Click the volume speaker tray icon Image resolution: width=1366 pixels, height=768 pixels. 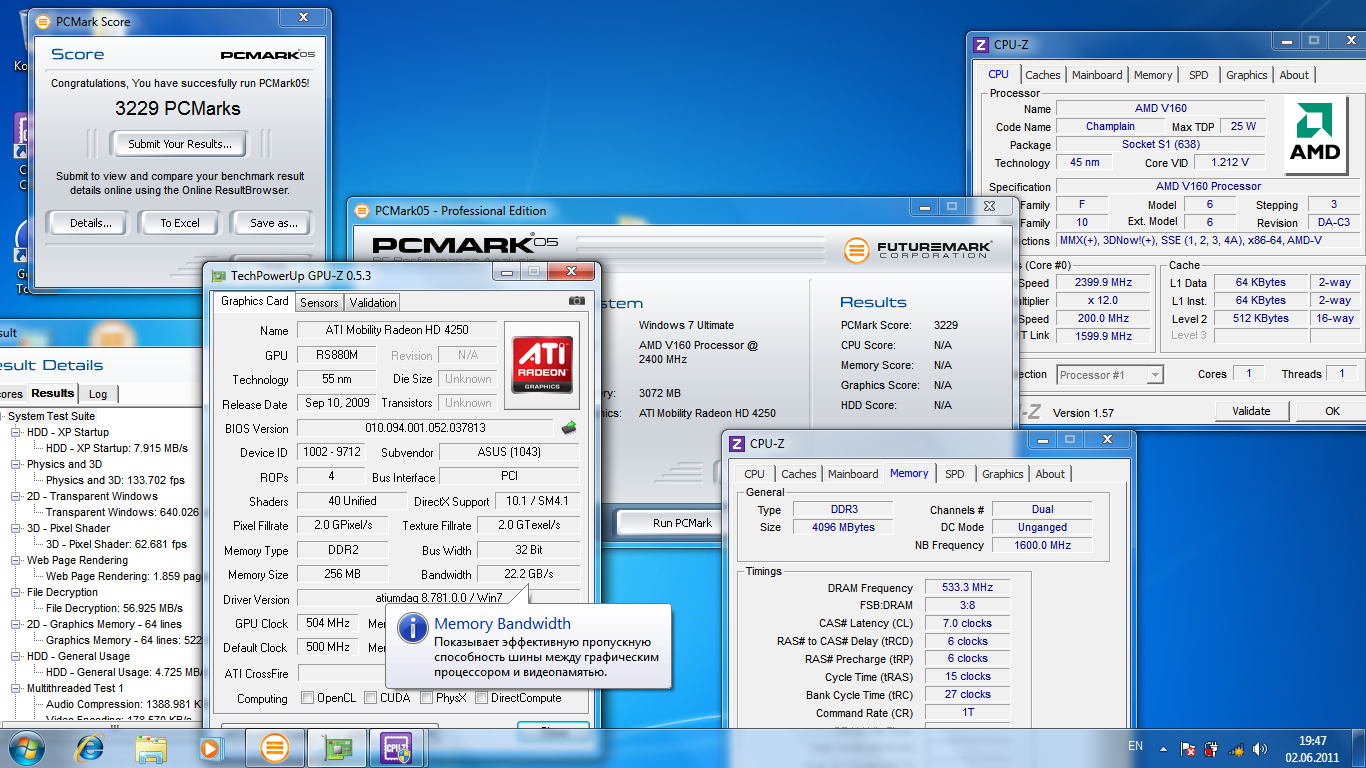point(1261,748)
